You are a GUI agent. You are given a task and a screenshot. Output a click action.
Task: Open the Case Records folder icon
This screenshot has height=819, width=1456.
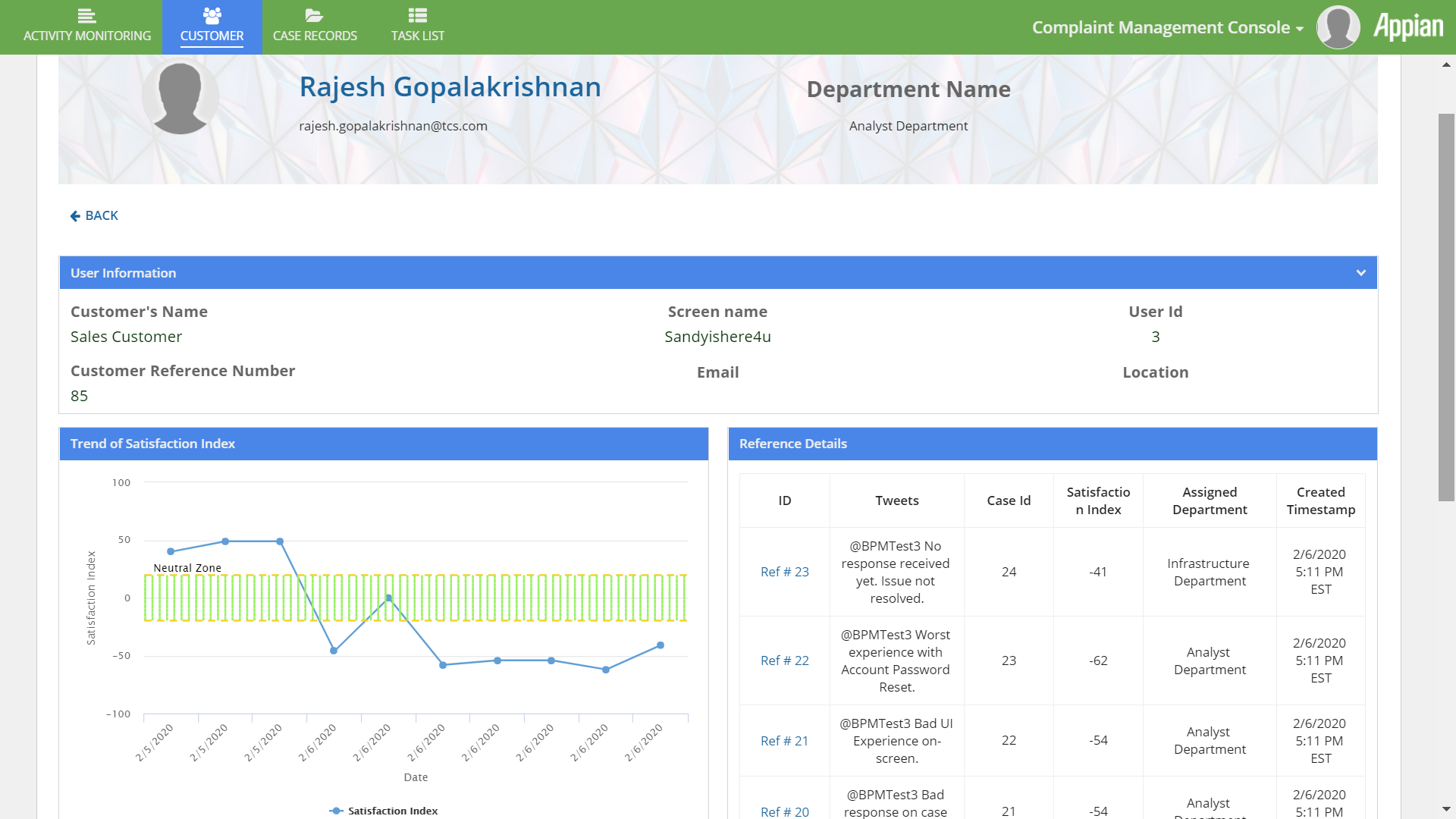(x=314, y=15)
